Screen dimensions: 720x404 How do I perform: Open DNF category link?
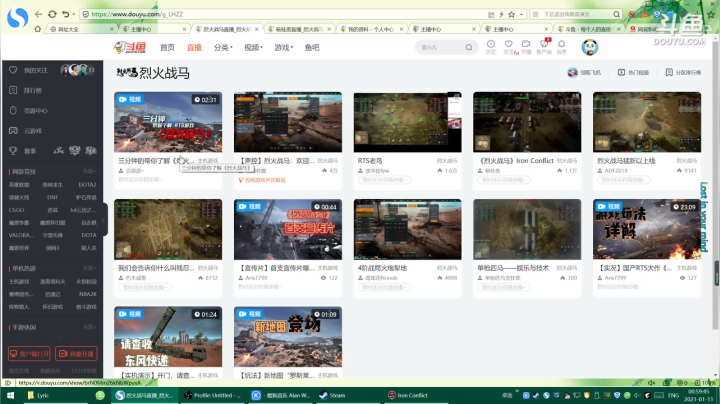52,197
